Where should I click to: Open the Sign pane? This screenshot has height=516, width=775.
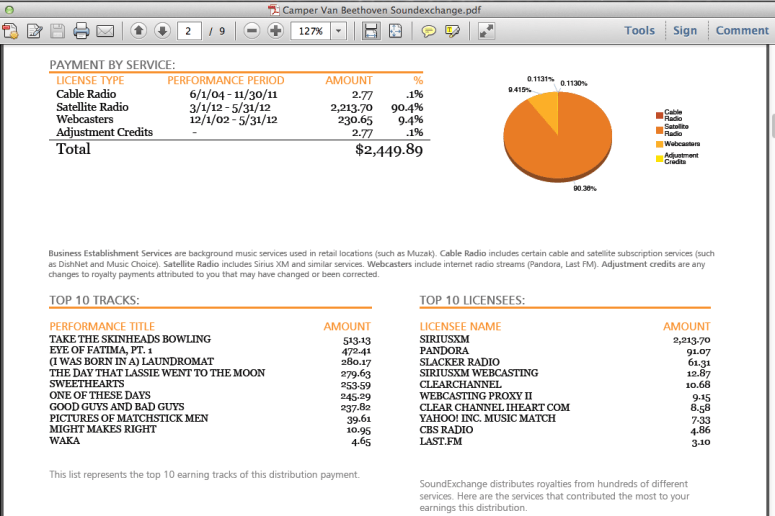point(685,31)
